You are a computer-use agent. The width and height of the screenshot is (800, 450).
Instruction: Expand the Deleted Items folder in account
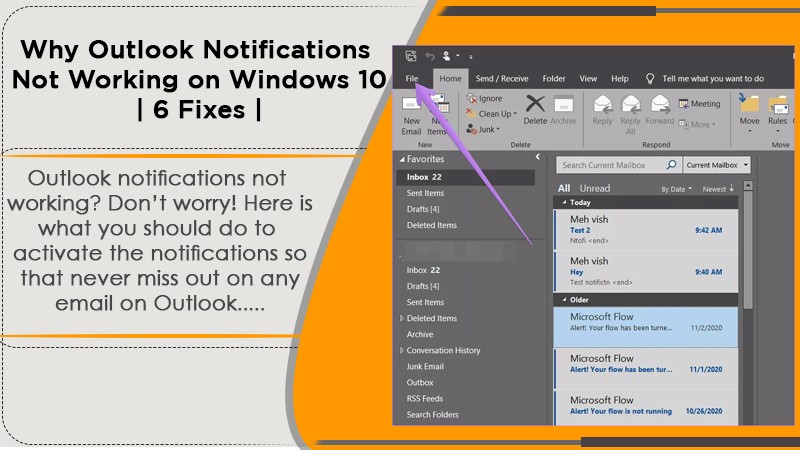tap(402, 318)
